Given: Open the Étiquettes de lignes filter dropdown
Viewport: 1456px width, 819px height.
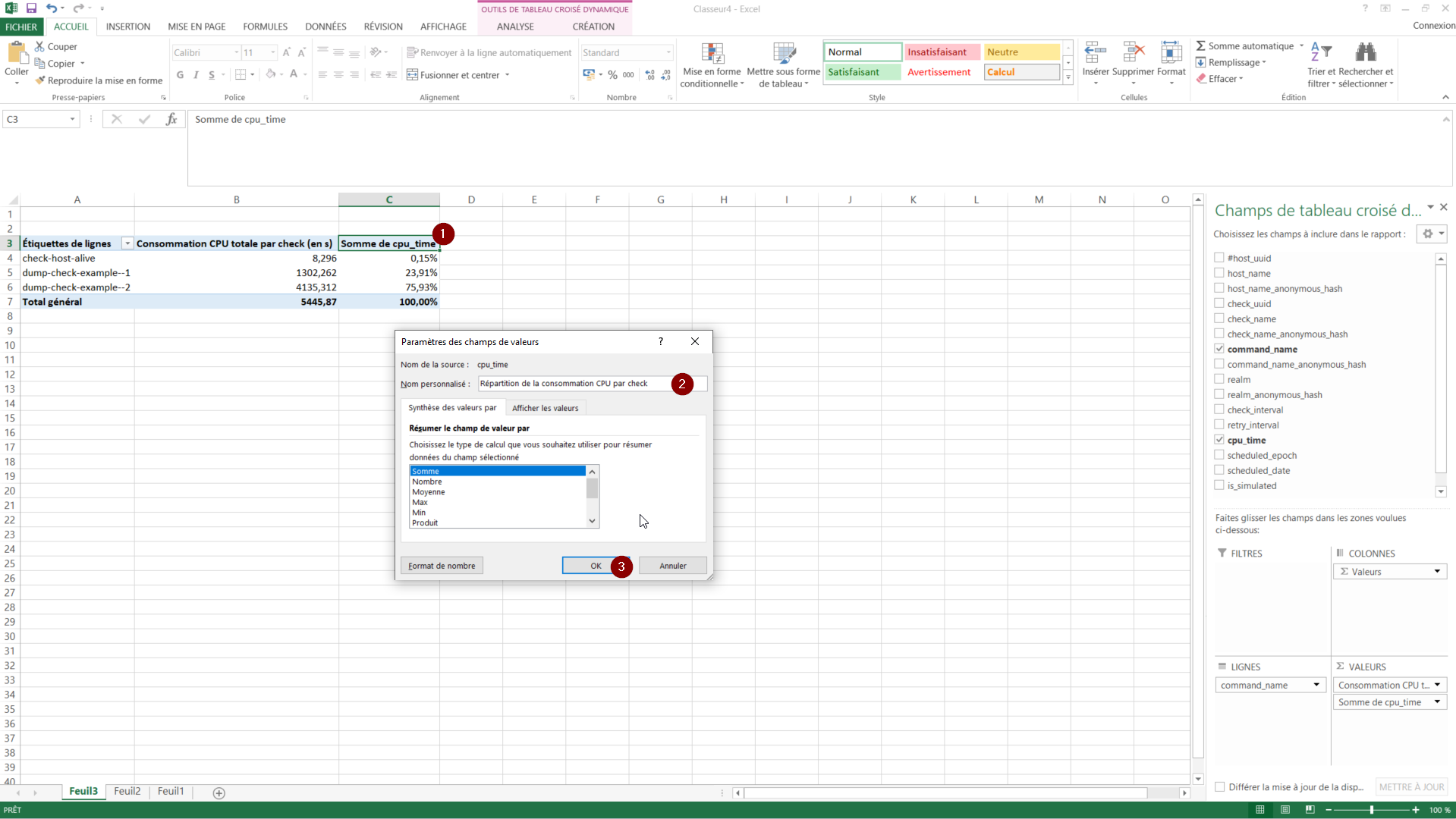Looking at the screenshot, I should coord(127,243).
